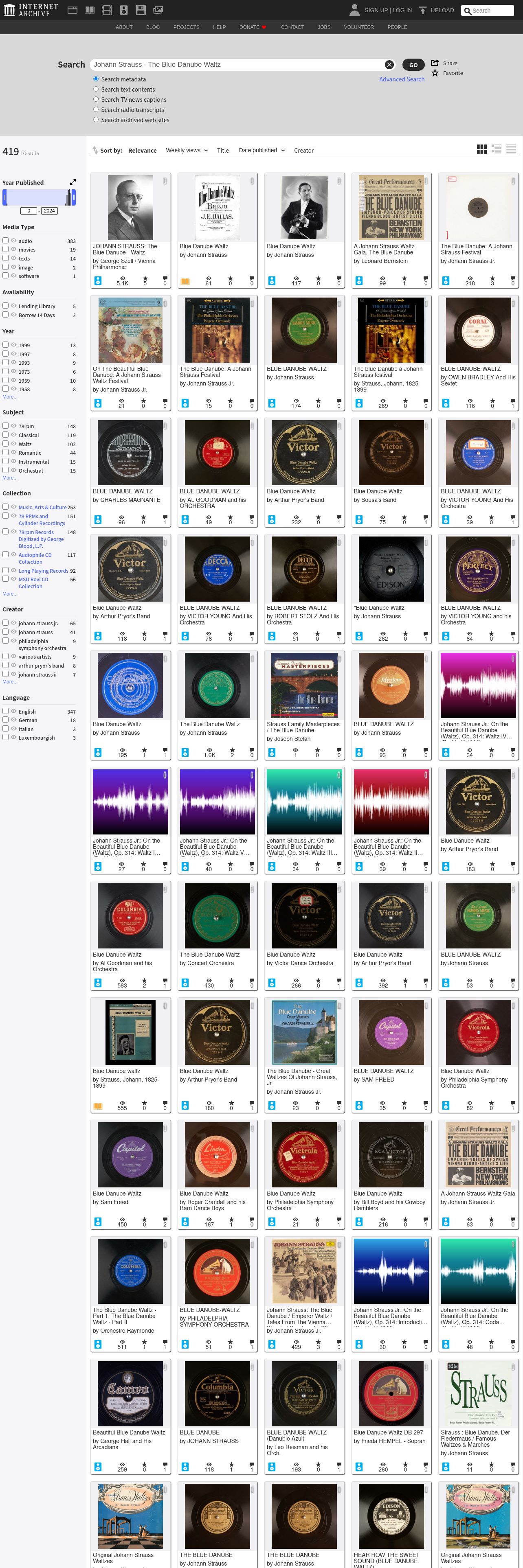Screen dimensions: 523x1568
Task: Check the 1999 year filter box
Action: pos(5,344)
